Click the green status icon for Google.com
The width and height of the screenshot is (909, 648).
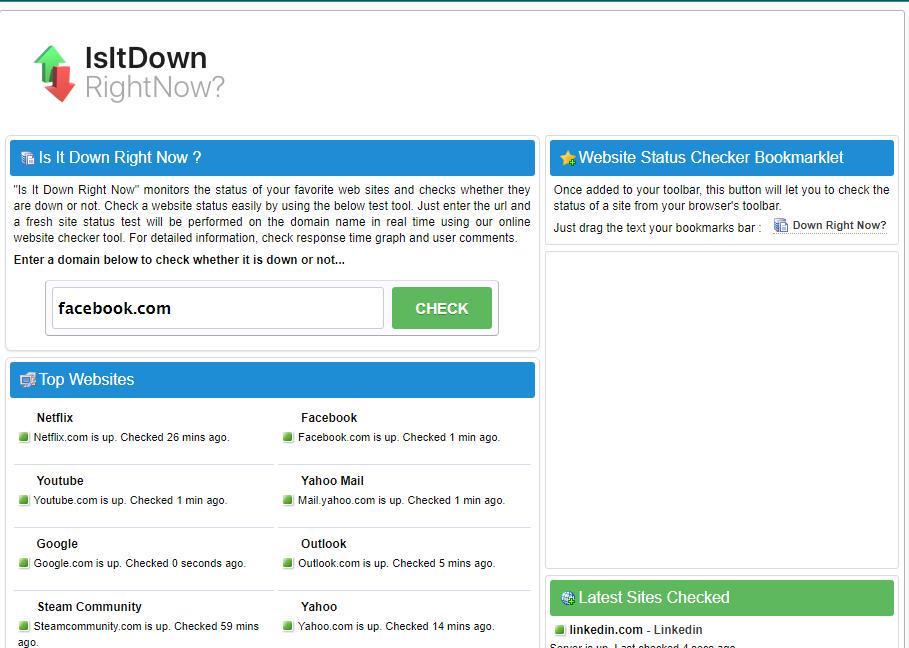pos(24,563)
